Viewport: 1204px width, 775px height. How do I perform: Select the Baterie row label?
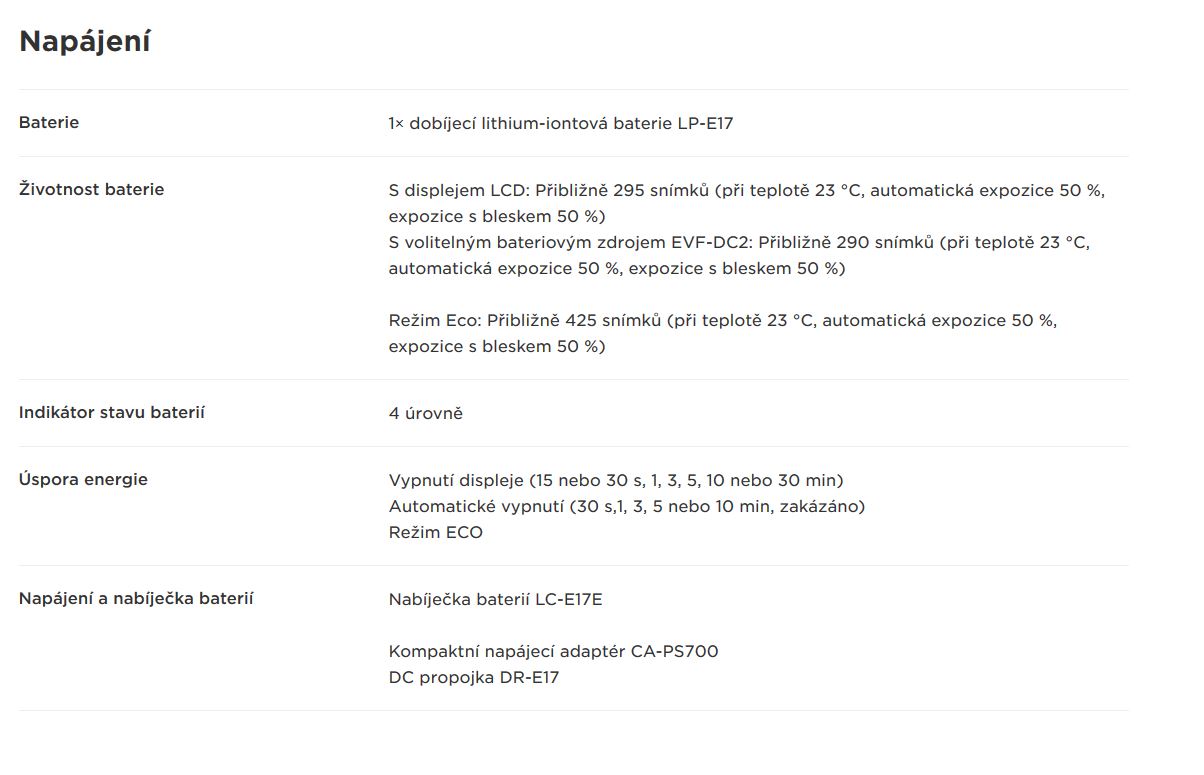point(49,122)
